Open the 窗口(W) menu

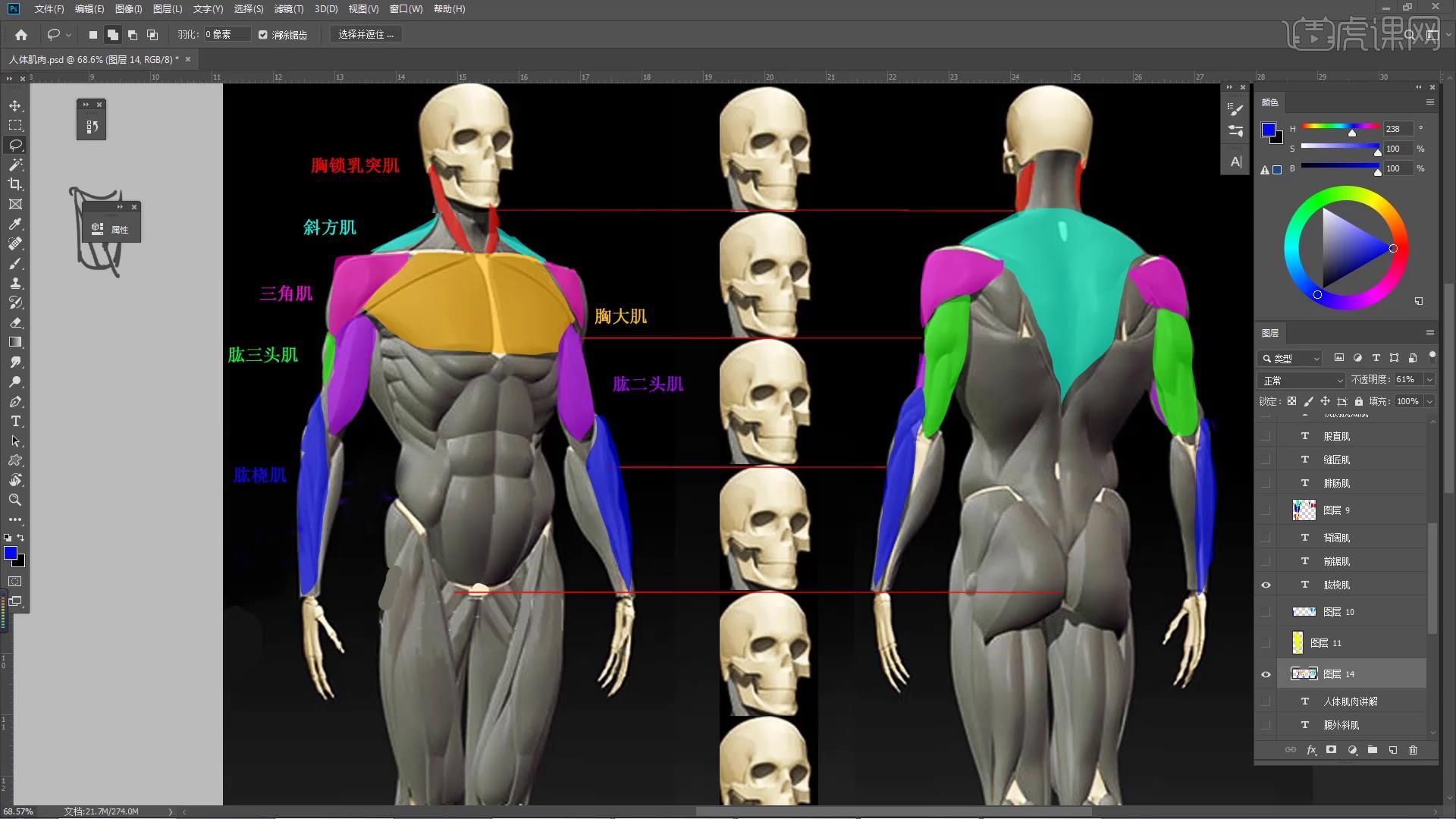406,9
